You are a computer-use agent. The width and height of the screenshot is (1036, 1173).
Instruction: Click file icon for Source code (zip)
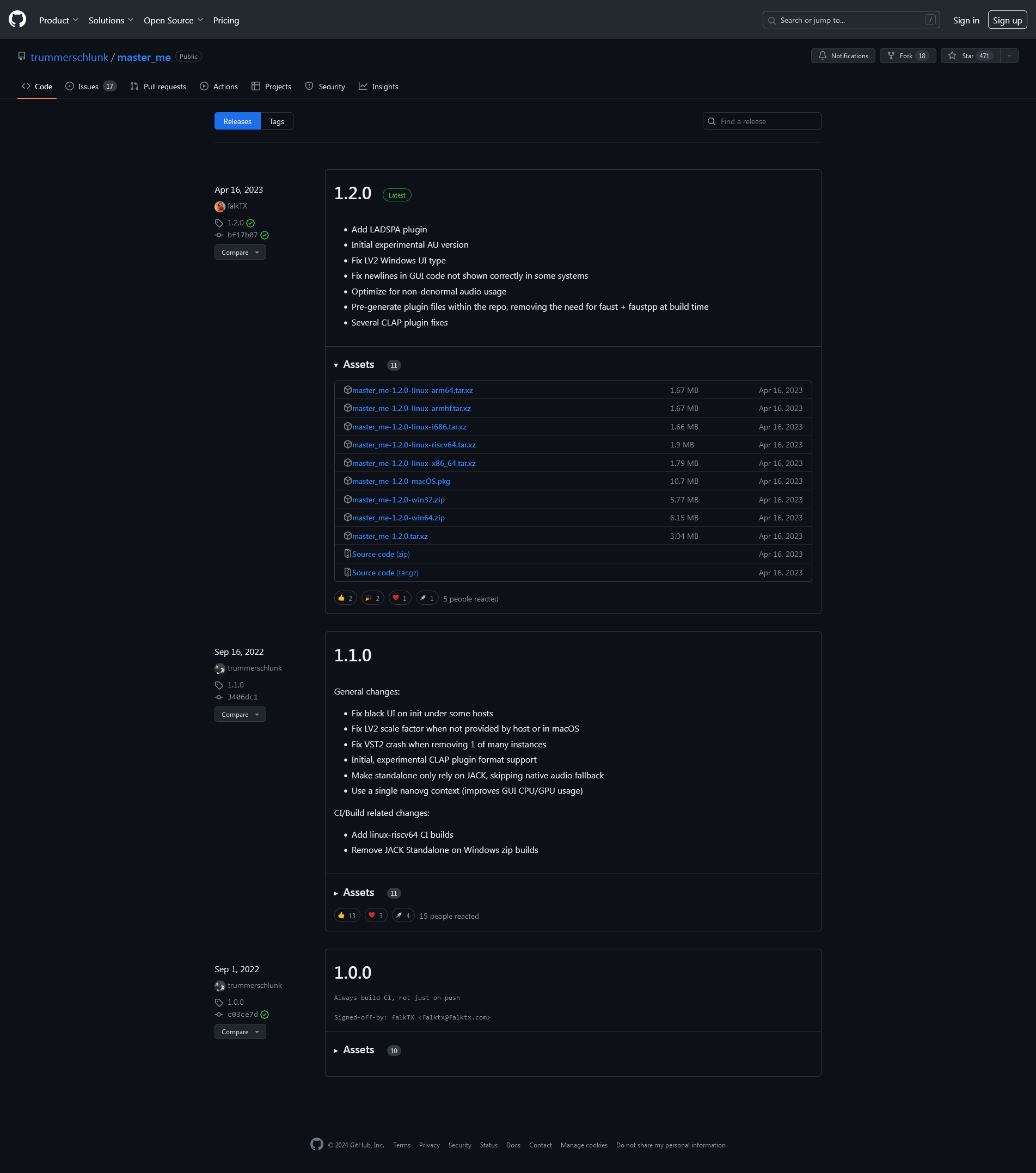tap(348, 554)
